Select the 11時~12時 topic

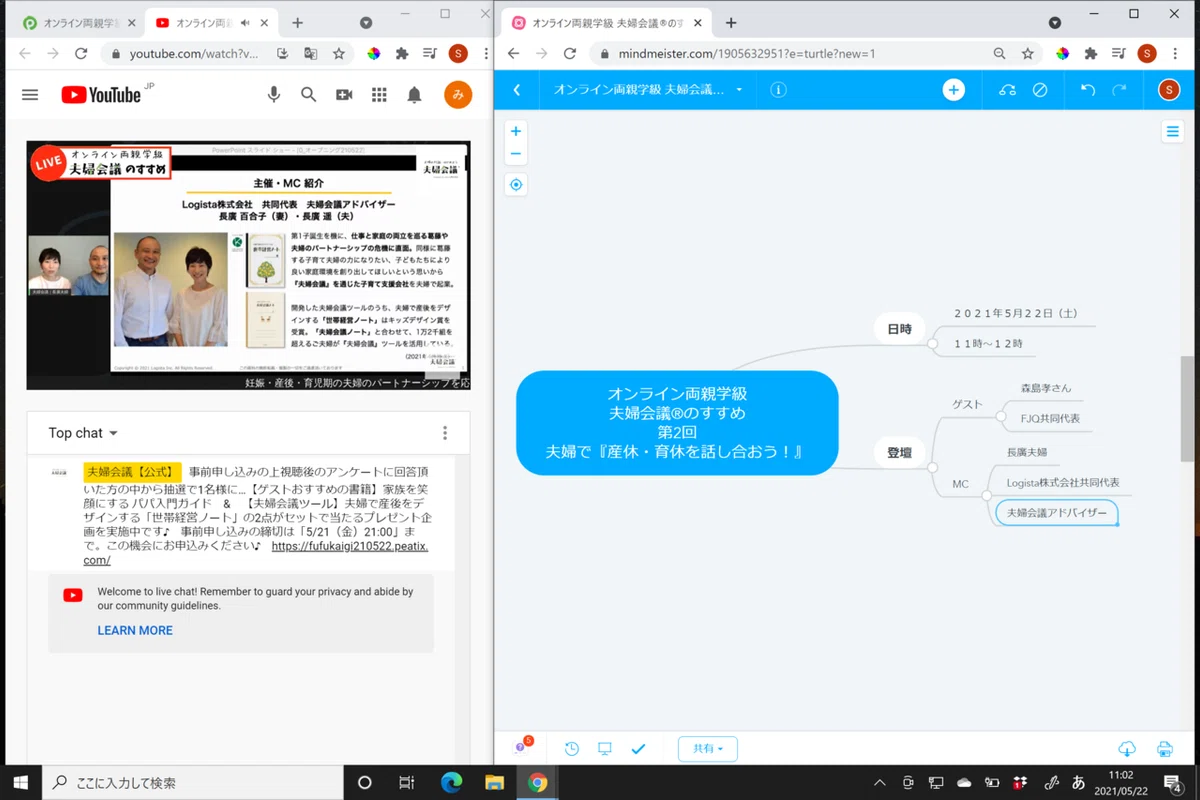click(988, 343)
